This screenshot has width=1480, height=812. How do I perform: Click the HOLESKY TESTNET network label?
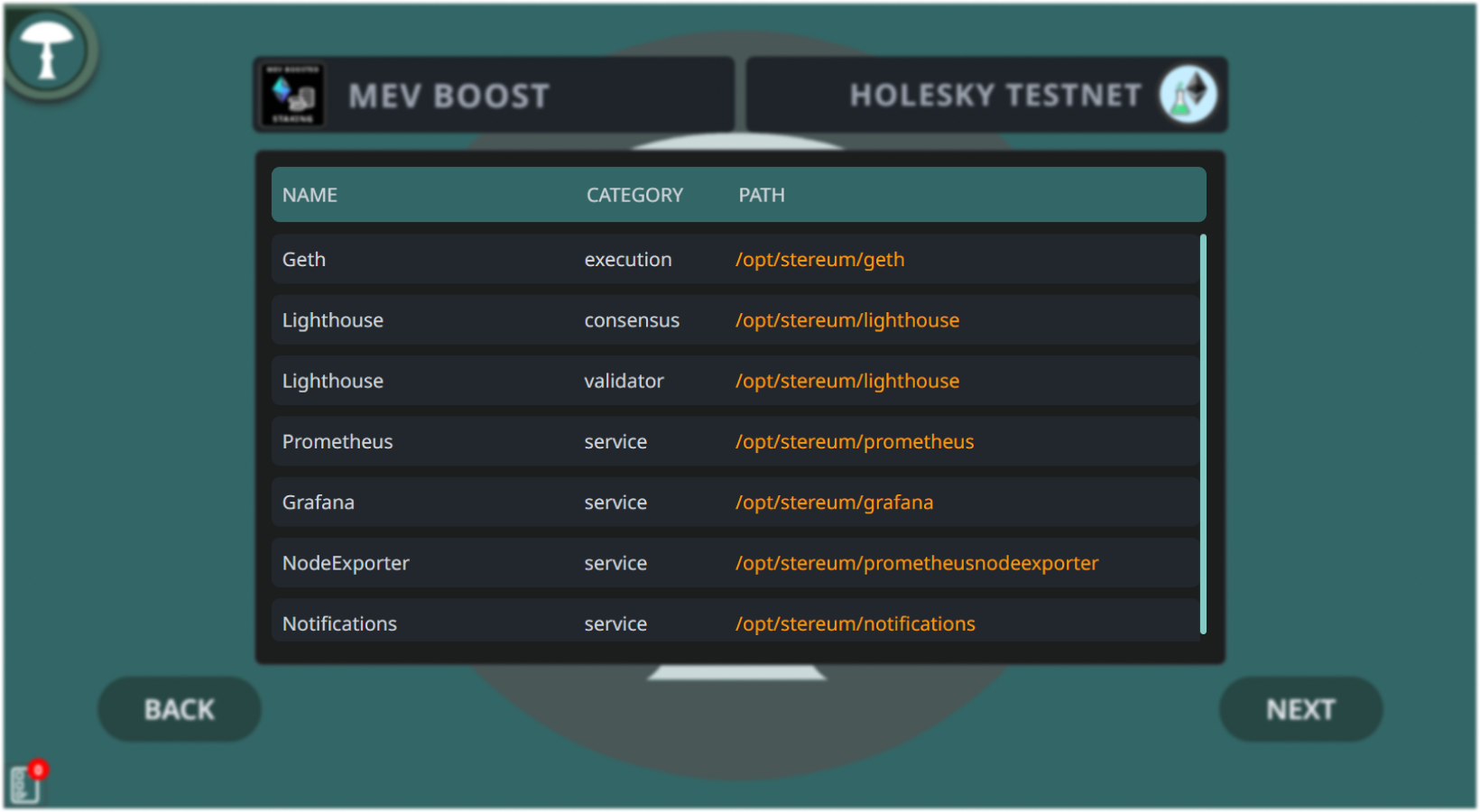pyautogui.click(x=995, y=95)
